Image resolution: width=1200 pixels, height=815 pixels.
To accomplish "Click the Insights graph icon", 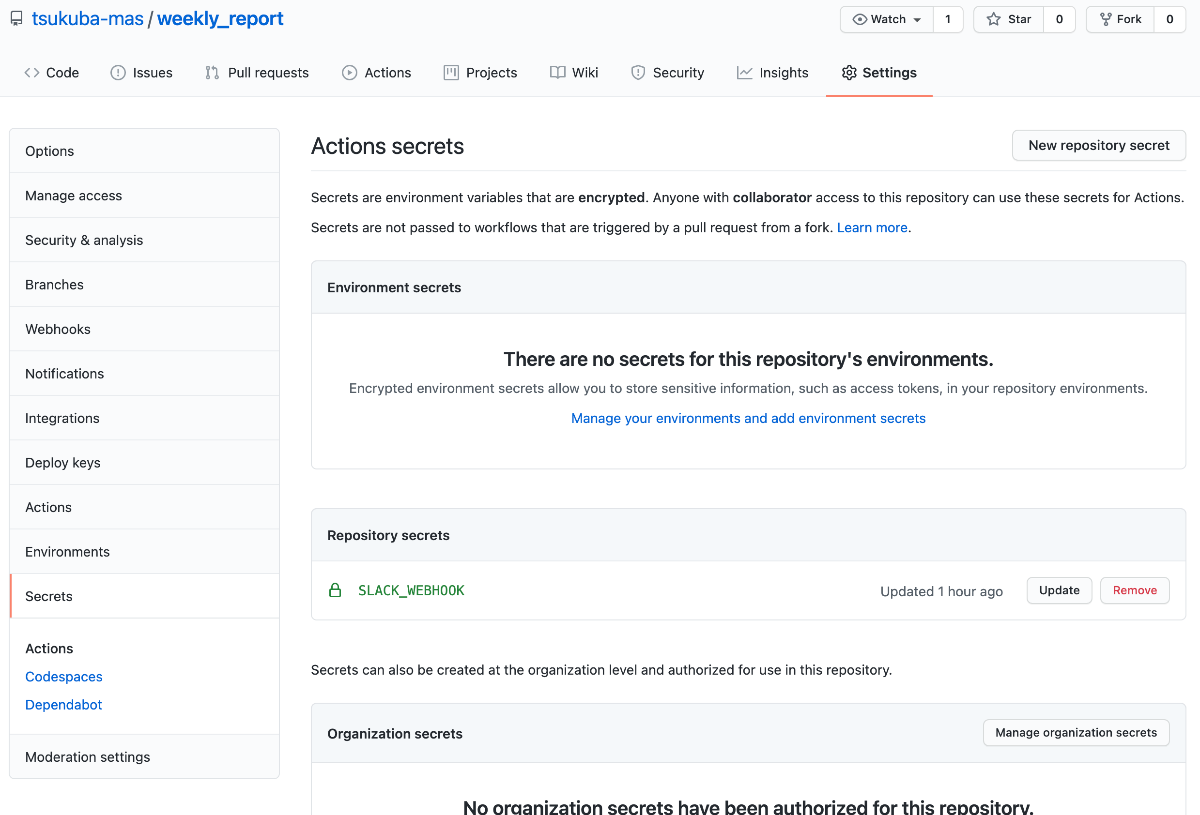I will click(745, 73).
